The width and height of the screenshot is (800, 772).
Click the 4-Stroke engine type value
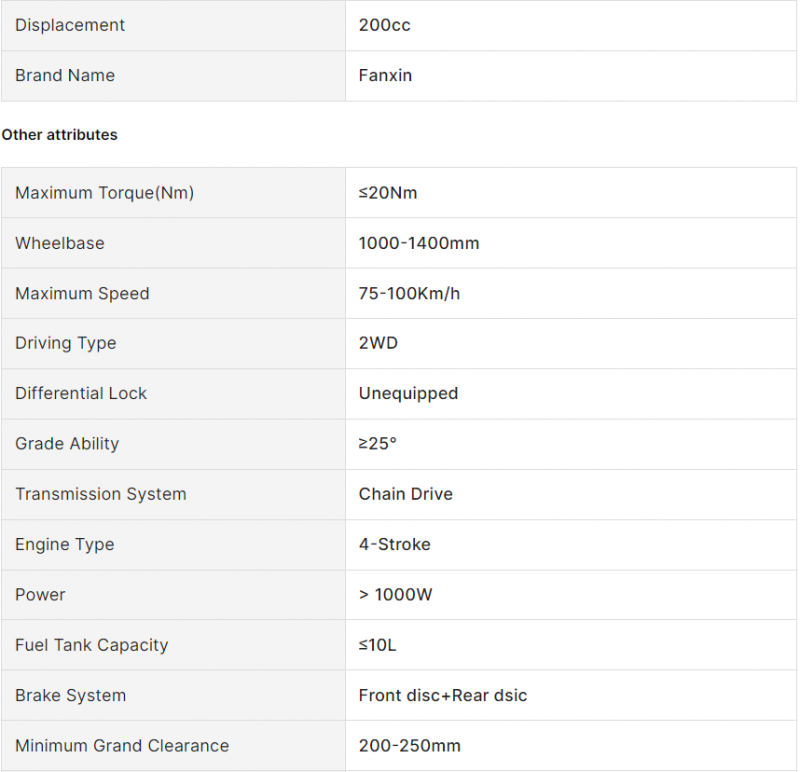(x=394, y=544)
